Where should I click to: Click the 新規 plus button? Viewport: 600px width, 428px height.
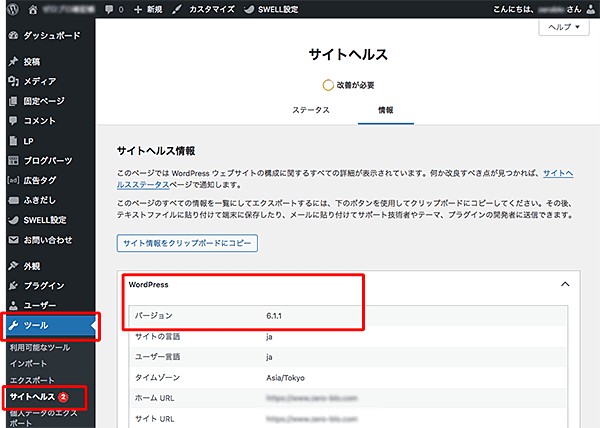pyautogui.click(x=148, y=9)
